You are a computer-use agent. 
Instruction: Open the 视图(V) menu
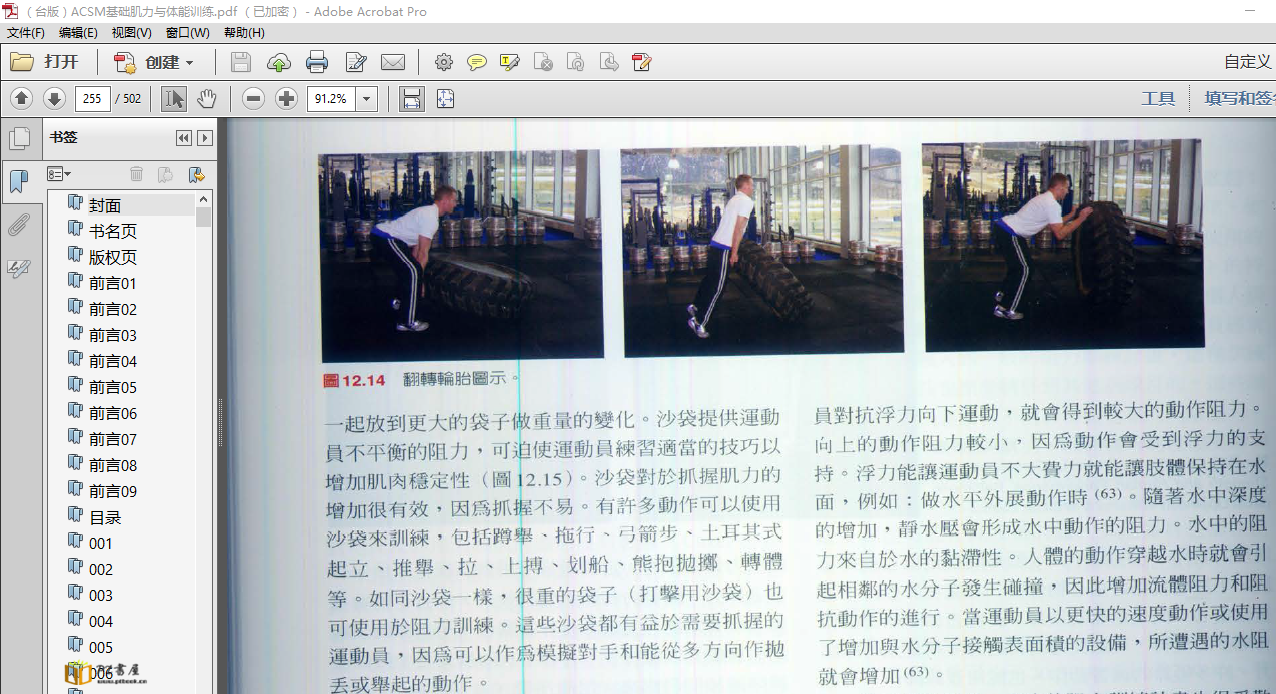[132, 33]
